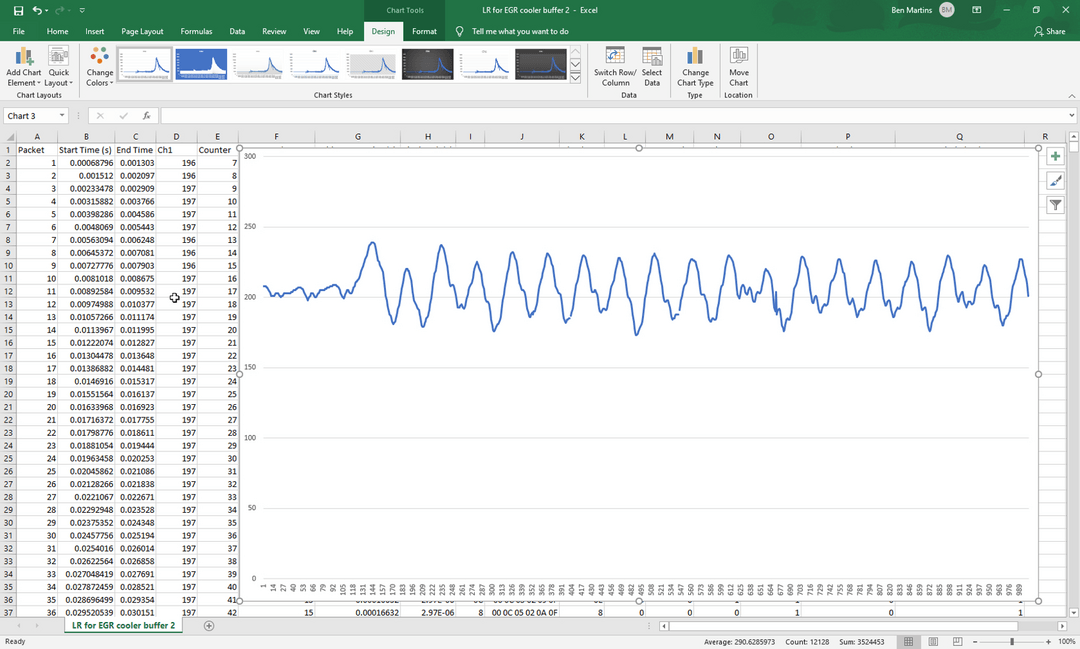Click the Share button
Viewport: 1080px width, 649px height.
(1049, 31)
